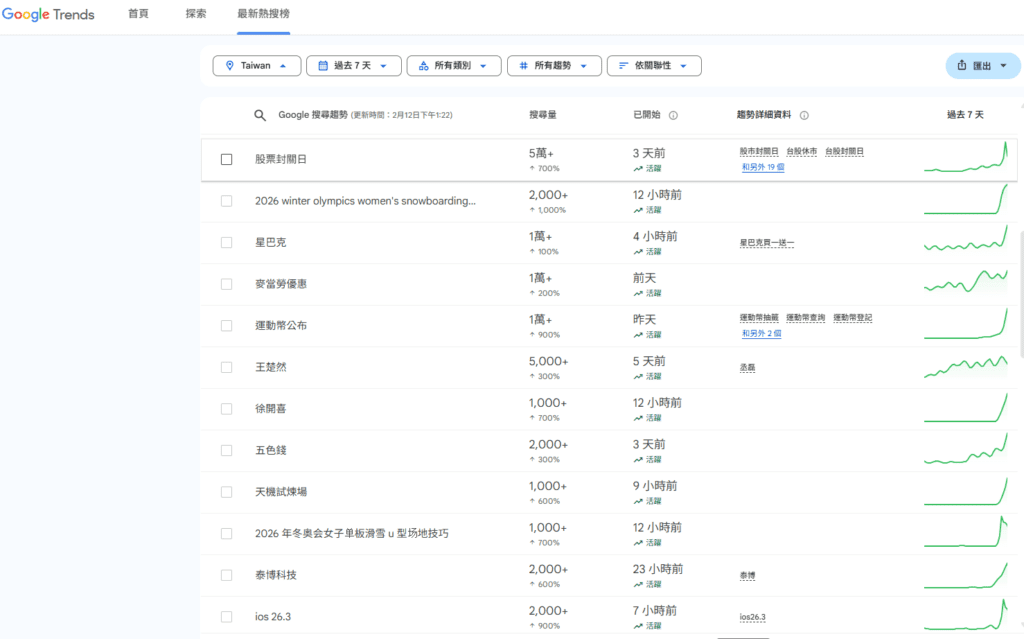
Task: Click the category icon on 所有類別 filter
Action: pyautogui.click(x=425, y=65)
